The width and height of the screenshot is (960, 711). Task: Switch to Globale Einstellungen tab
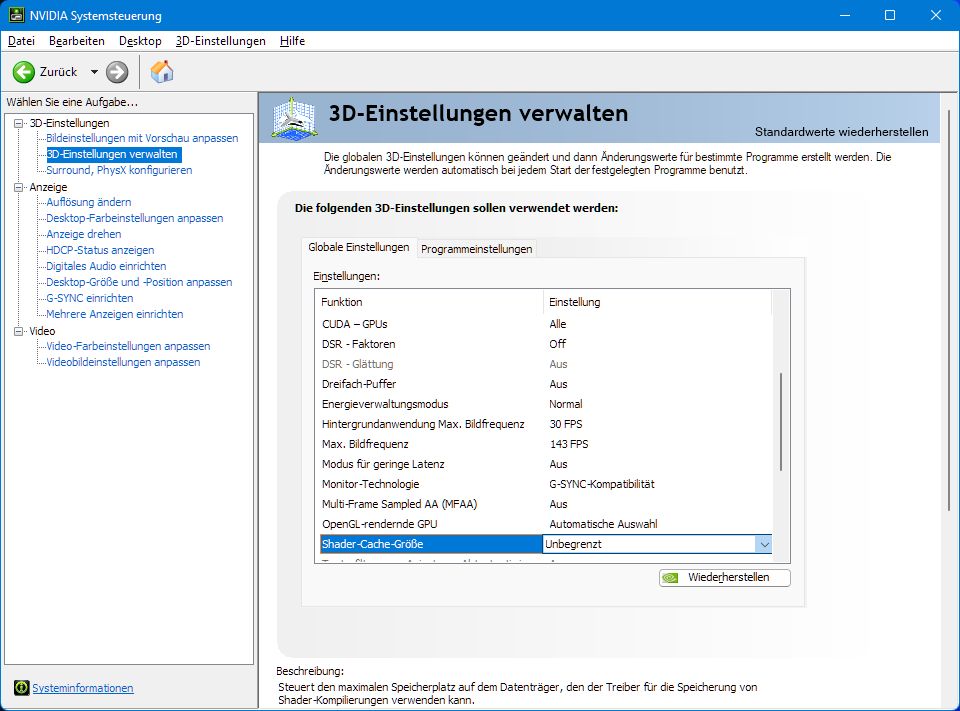359,247
